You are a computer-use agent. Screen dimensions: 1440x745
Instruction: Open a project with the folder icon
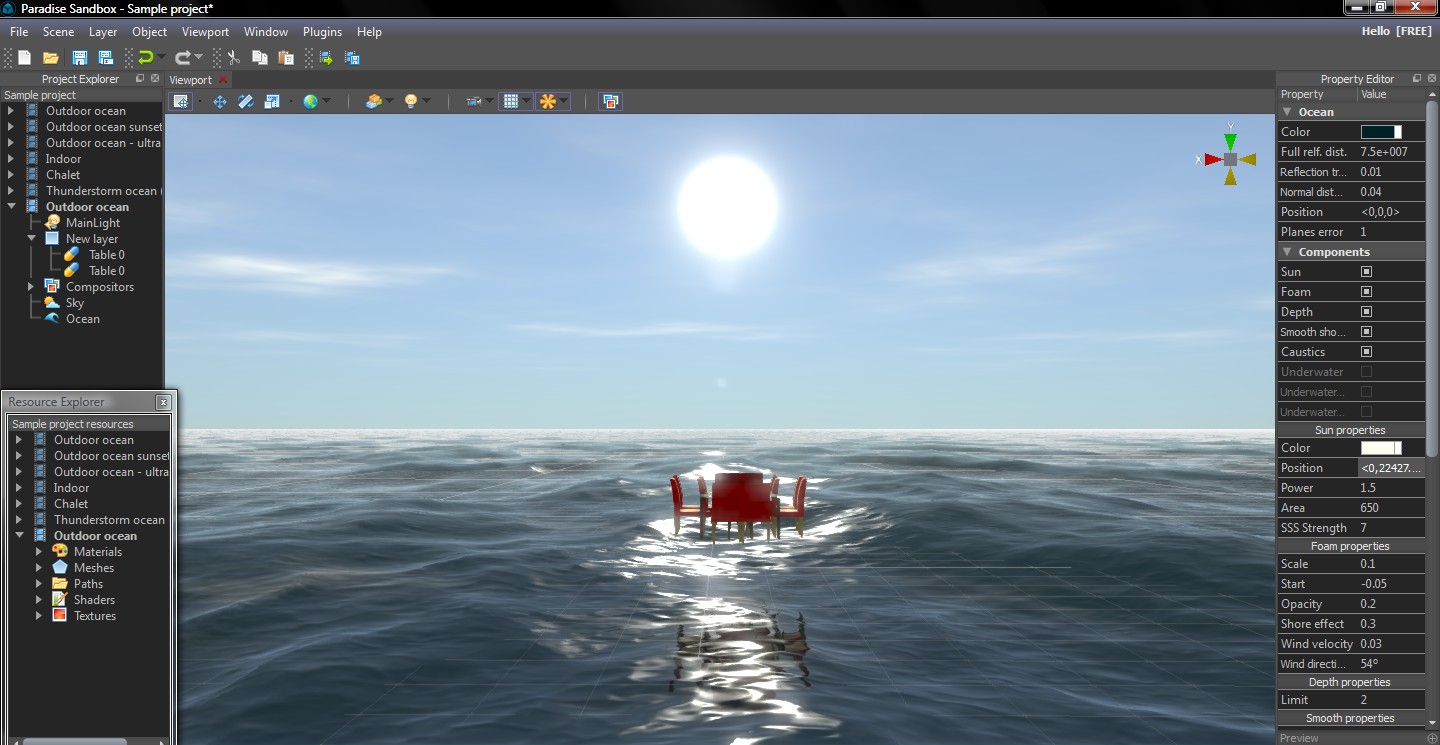(x=50, y=58)
